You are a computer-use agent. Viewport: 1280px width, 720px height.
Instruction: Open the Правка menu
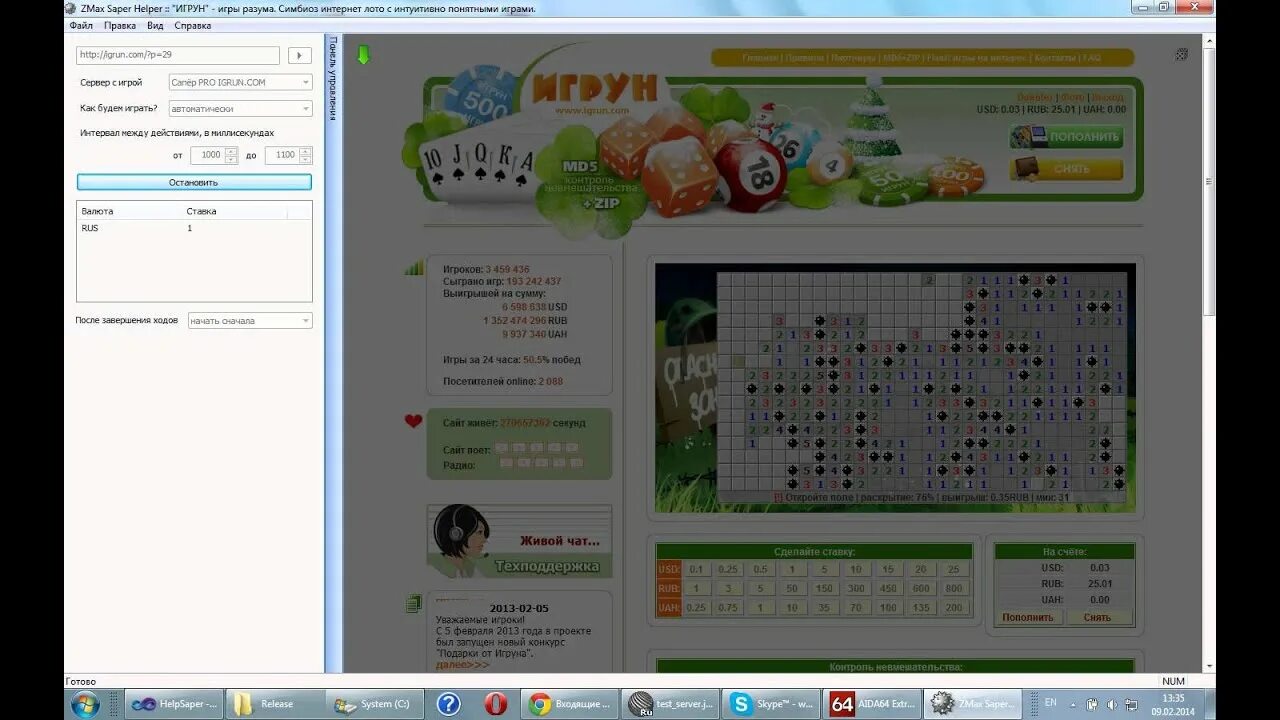(x=120, y=26)
